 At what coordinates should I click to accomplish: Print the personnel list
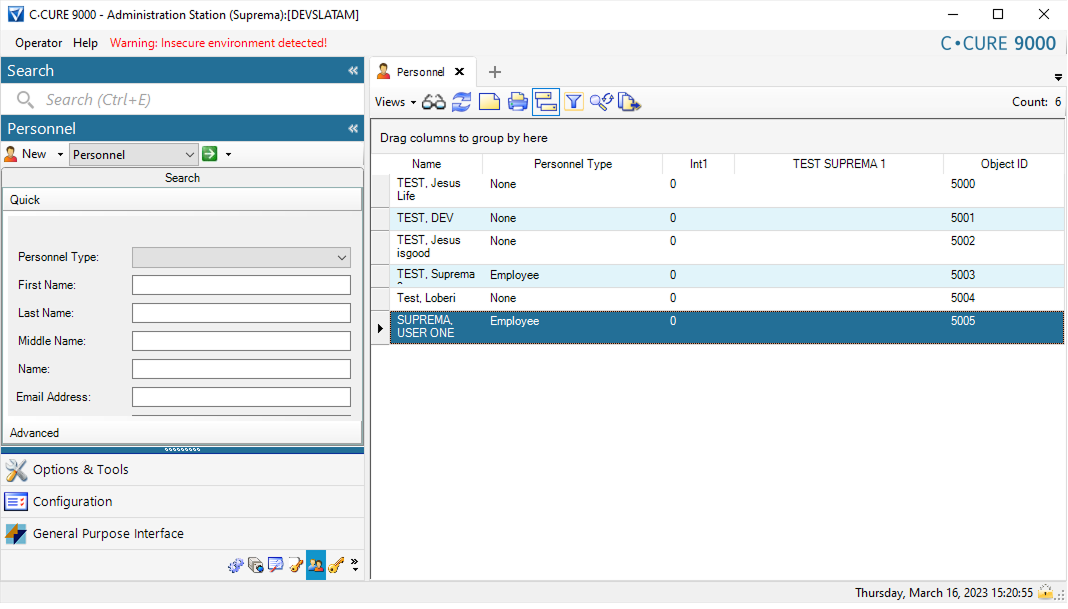(x=517, y=102)
